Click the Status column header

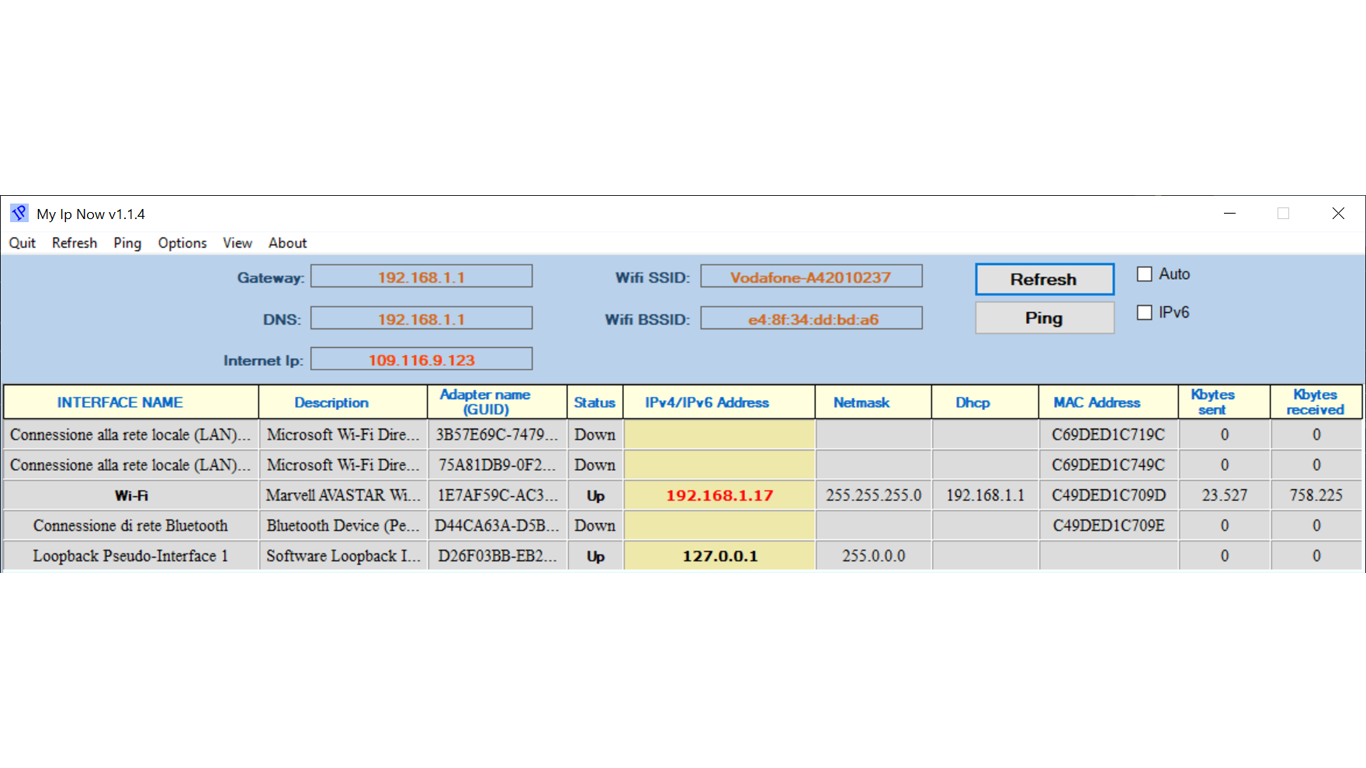pos(595,402)
